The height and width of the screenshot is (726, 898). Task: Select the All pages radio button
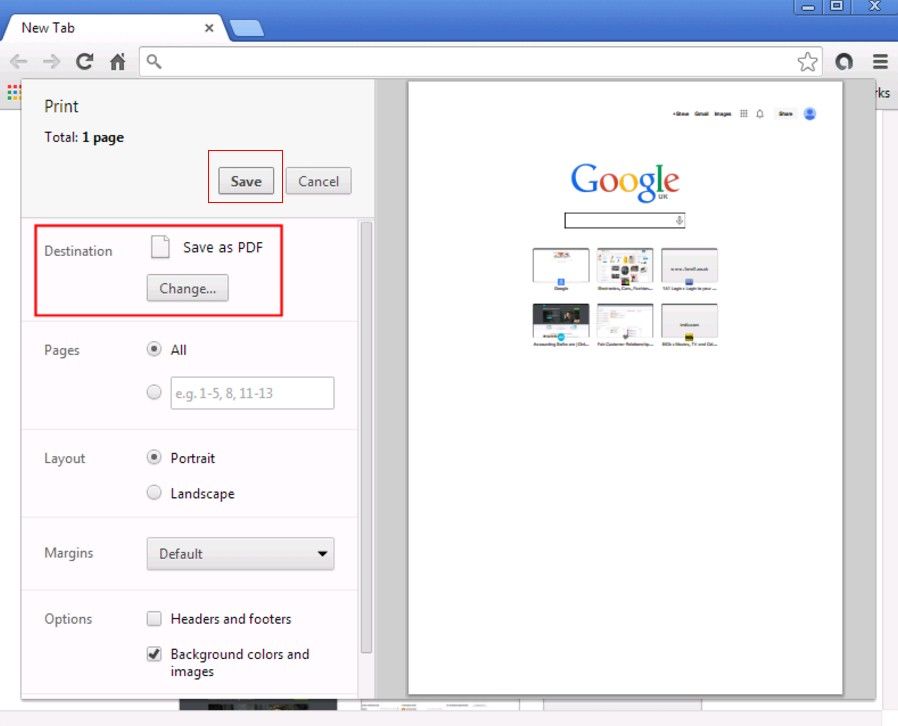pos(153,349)
